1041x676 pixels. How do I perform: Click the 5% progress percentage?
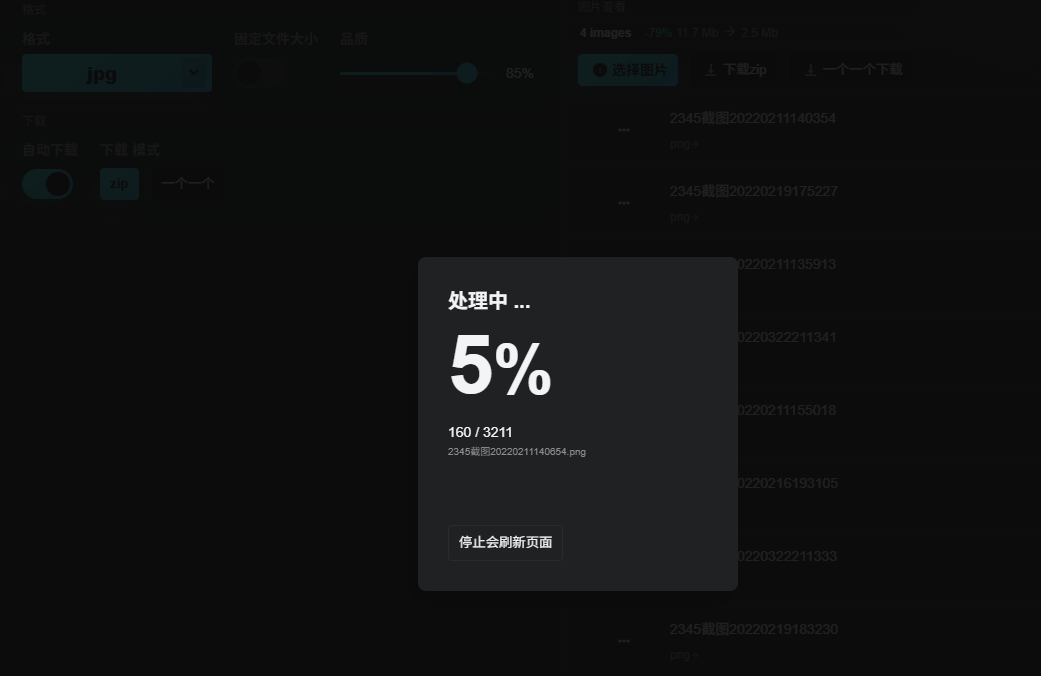coord(500,366)
